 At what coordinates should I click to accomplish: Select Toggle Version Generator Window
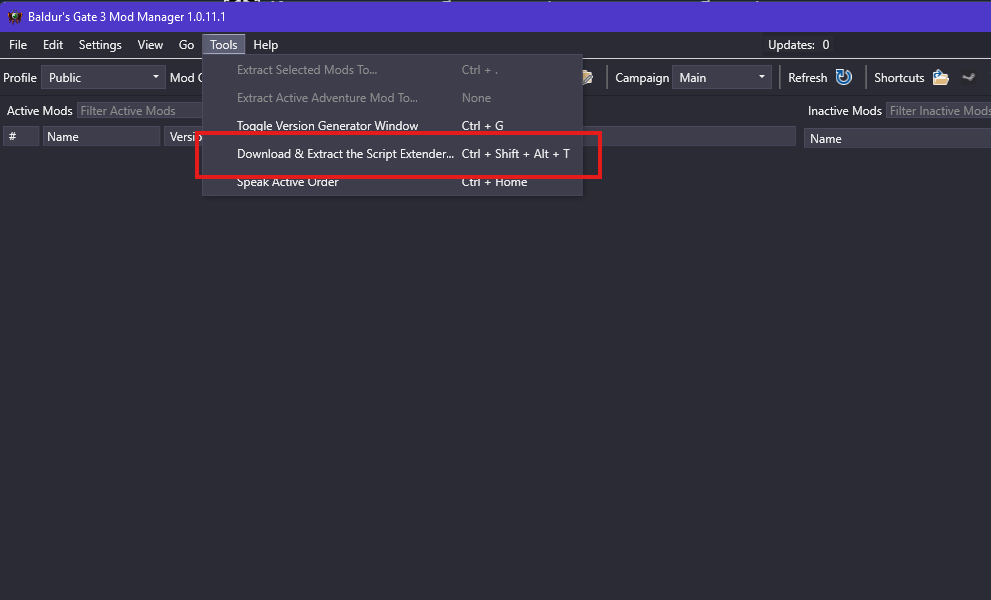click(392, 126)
